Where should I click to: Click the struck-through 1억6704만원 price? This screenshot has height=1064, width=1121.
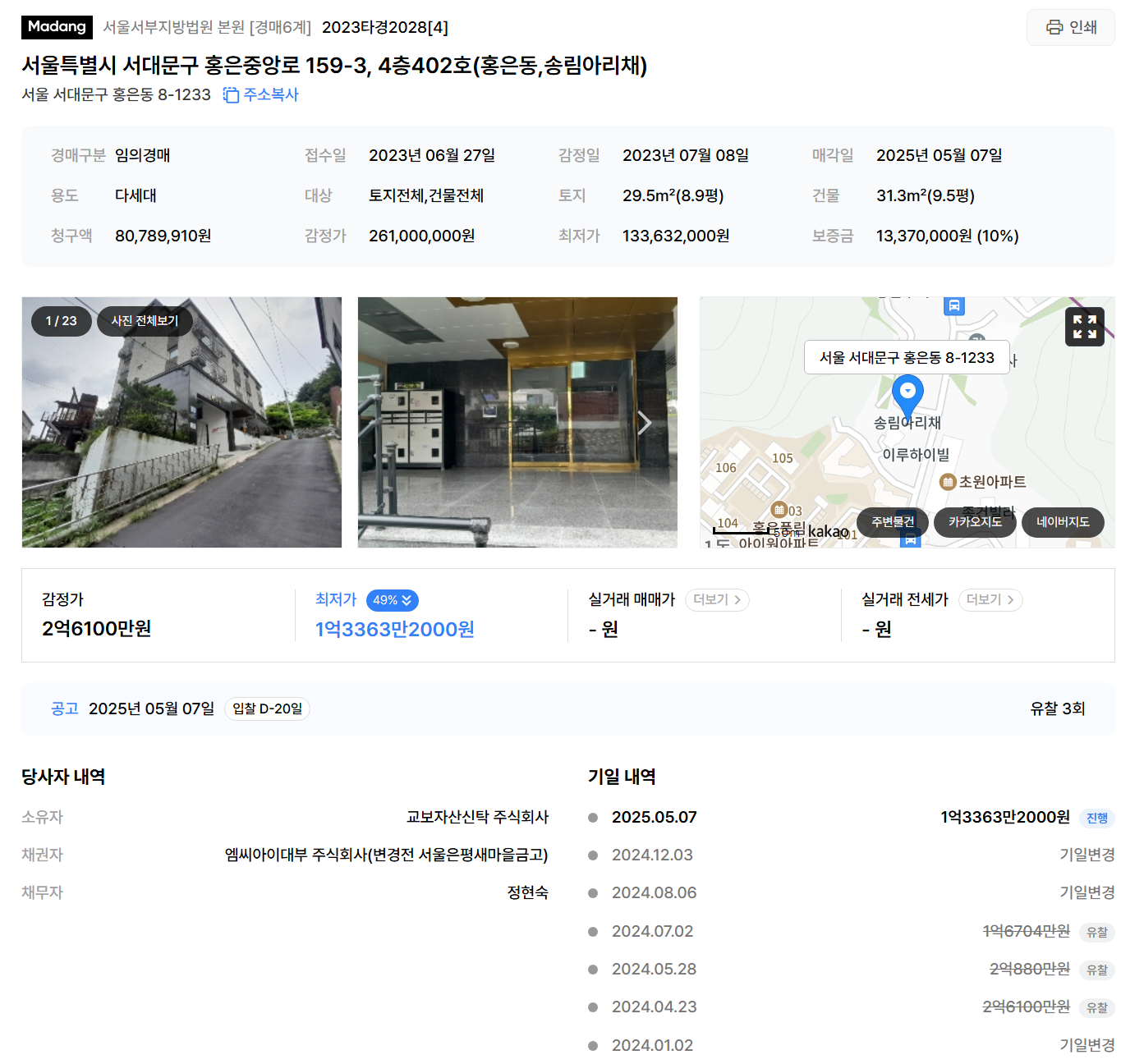[x=1027, y=931]
